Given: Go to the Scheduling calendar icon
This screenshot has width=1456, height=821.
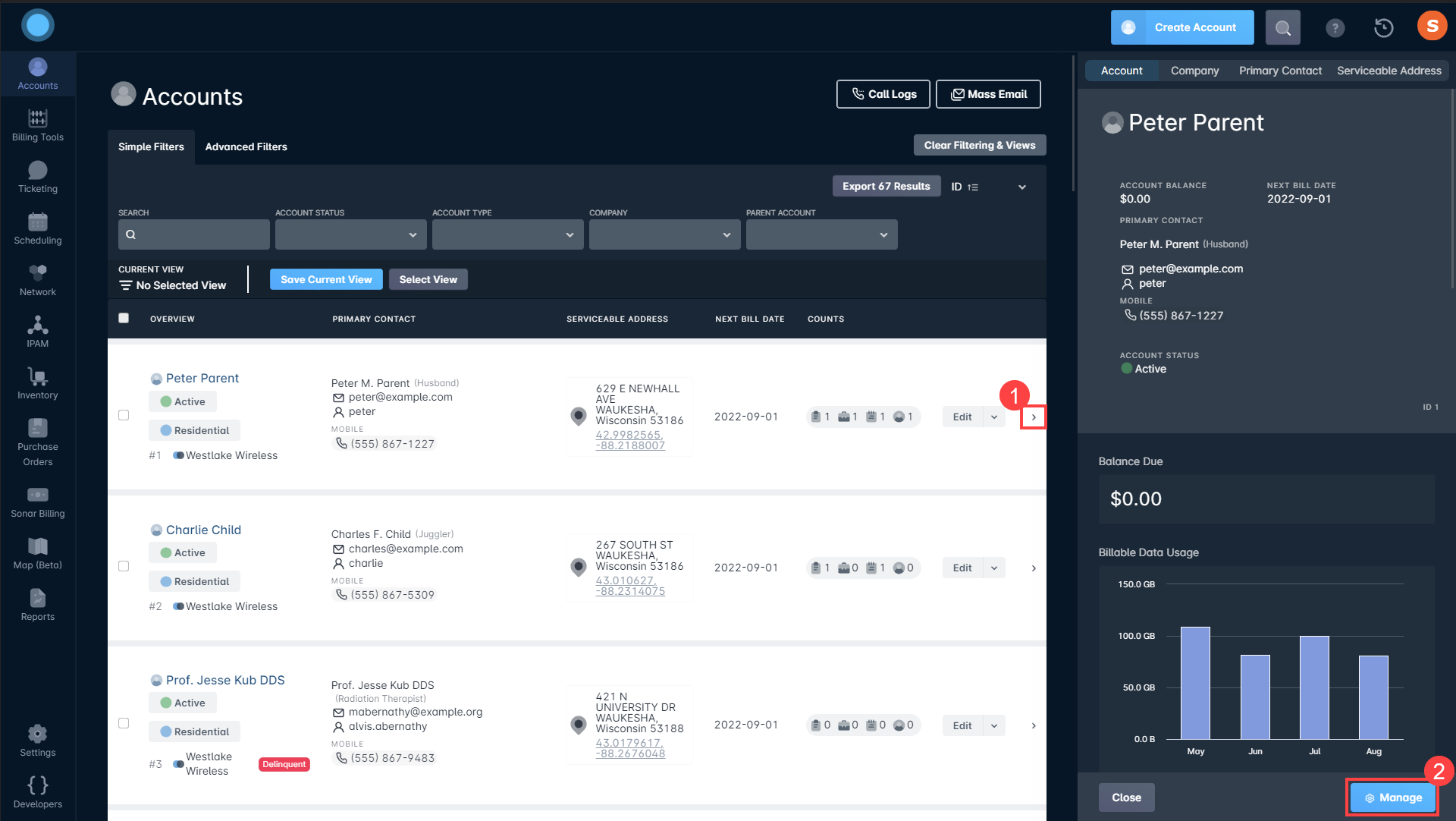Looking at the screenshot, I should coord(38,222).
